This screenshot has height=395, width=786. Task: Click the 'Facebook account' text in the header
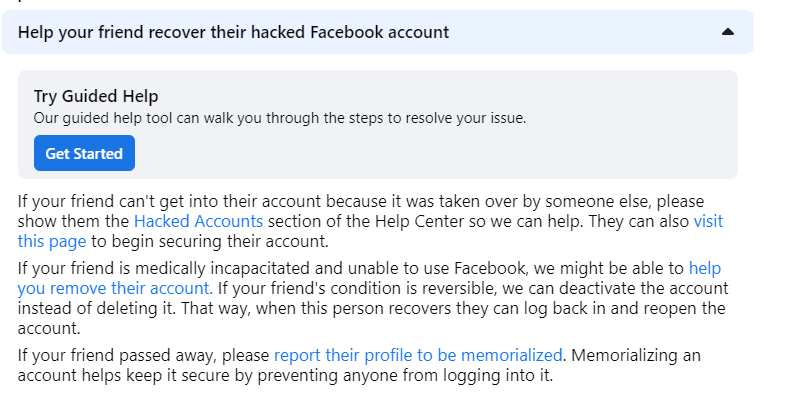(x=379, y=32)
